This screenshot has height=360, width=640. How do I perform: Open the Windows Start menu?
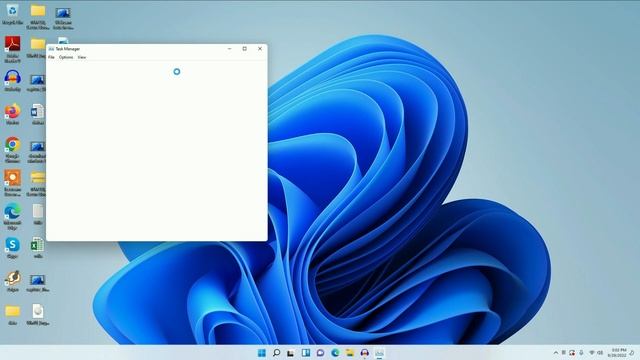click(262, 353)
